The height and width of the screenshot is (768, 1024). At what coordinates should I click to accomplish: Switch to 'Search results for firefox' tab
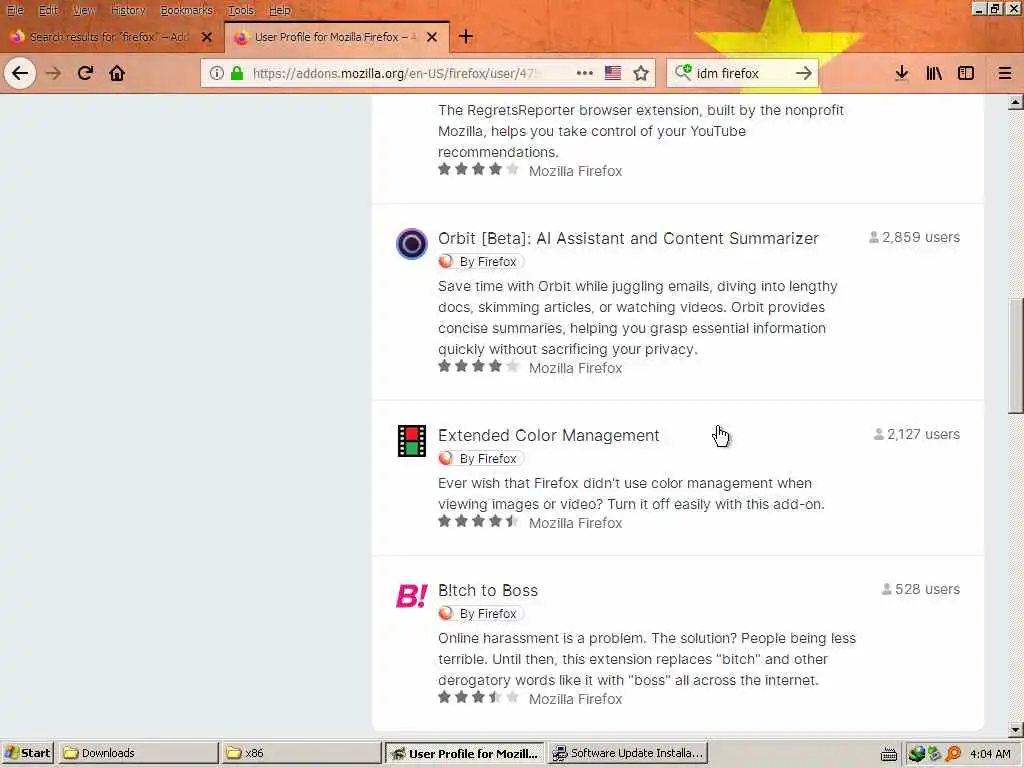point(111,37)
